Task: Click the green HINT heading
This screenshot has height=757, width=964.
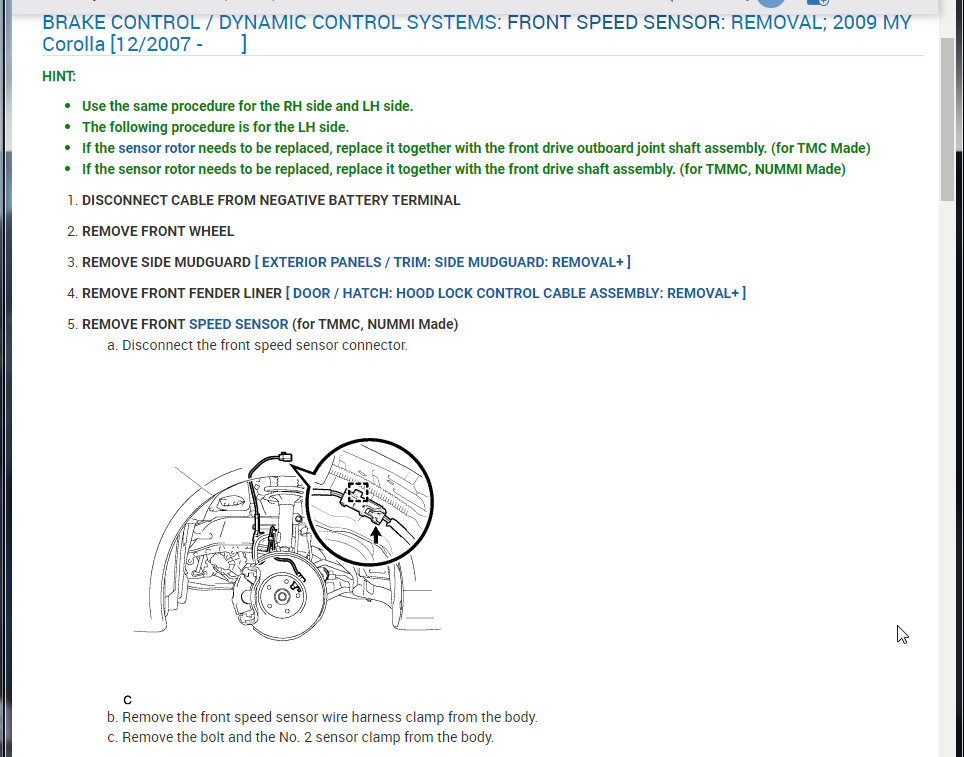Action: [x=59, y=76]
